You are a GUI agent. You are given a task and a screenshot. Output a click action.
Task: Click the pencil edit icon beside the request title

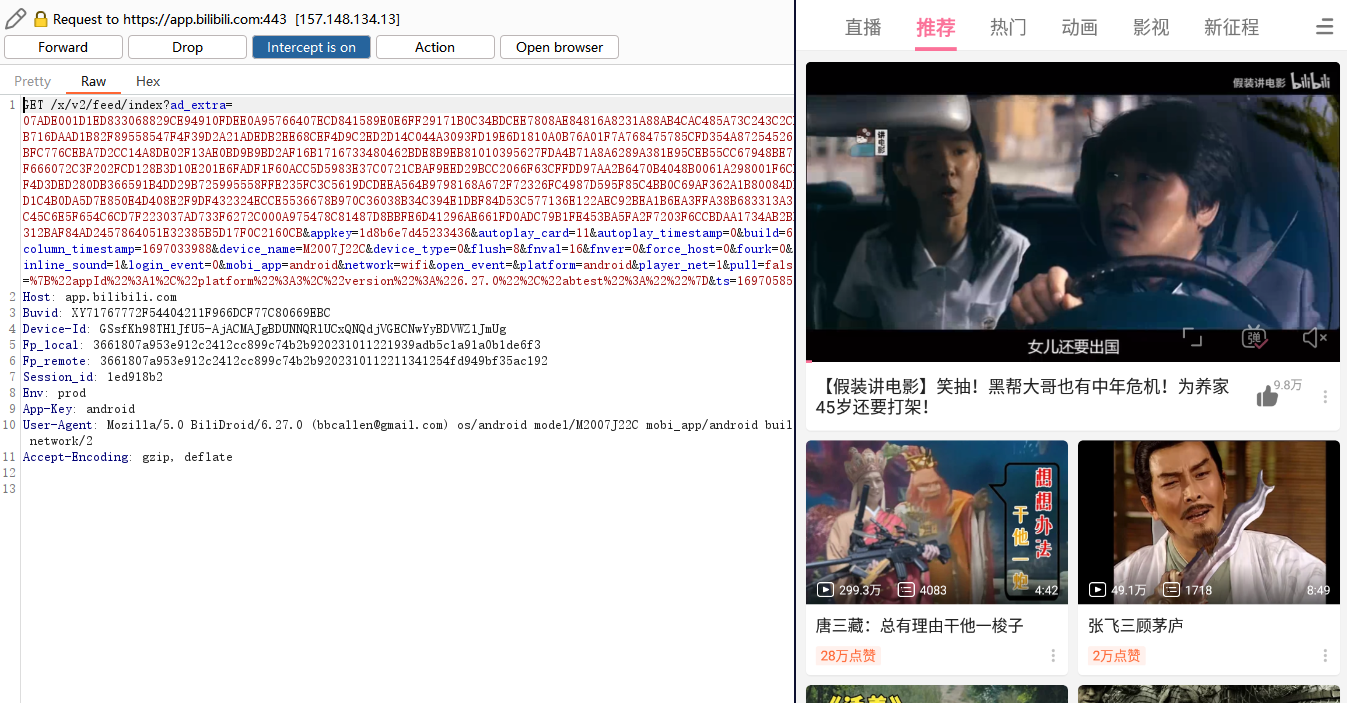tap(15, 18)
